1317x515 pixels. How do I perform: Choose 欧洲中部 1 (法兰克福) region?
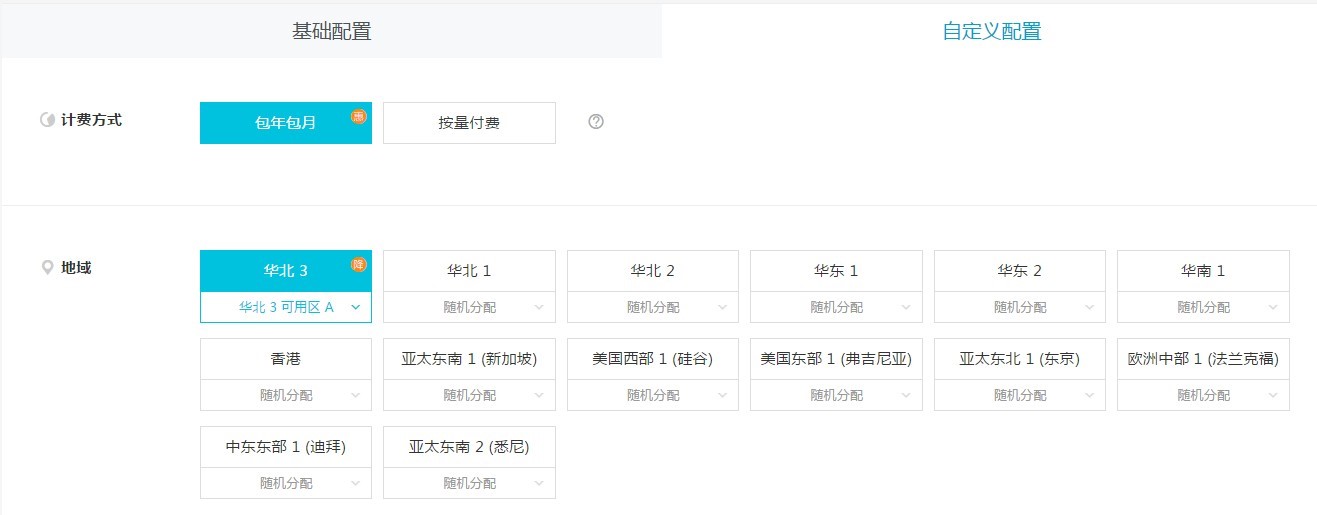pyautogui.click(x=1203, y=359)
